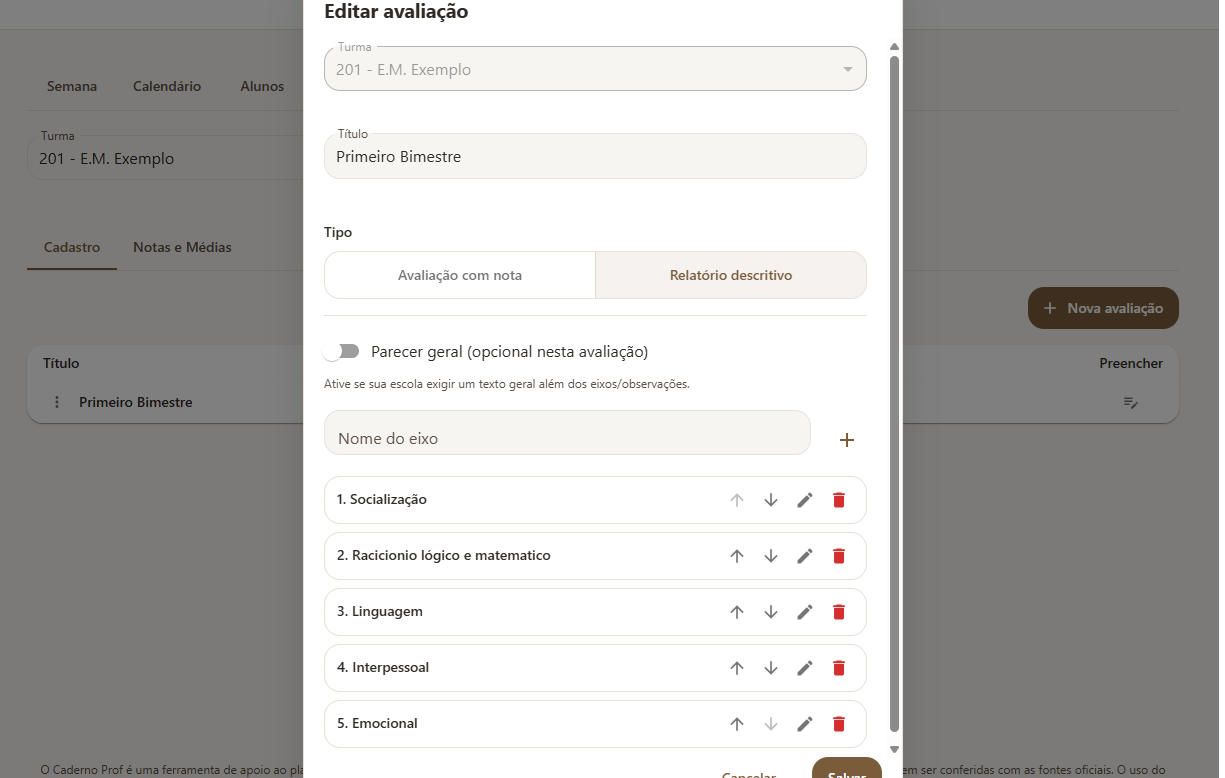Move Linguagem axis down
Viewport: 1225px width, 778px height.
coord(771,612)
